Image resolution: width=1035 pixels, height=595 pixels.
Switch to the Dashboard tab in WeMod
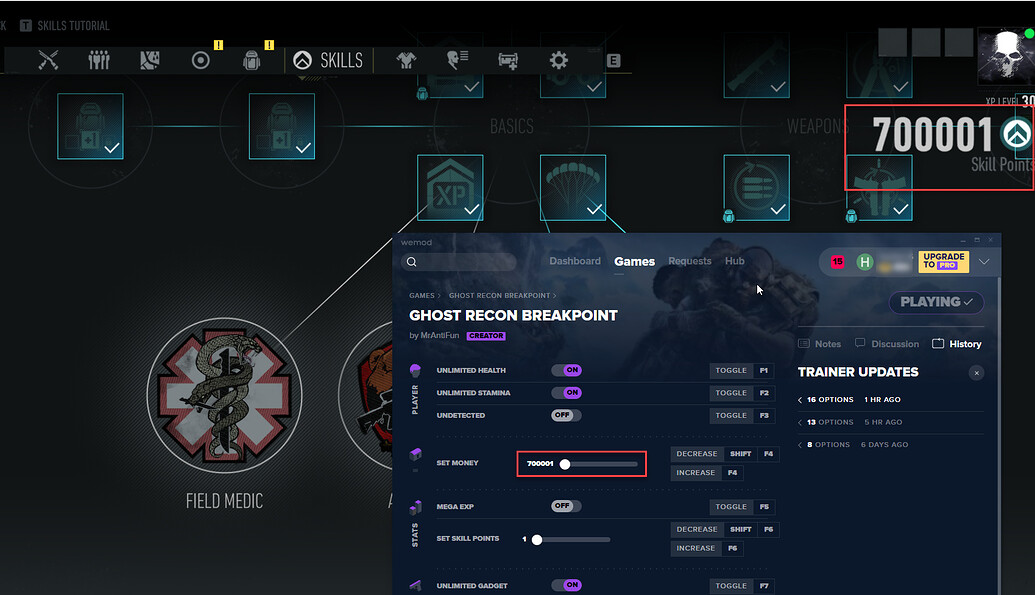click(x=575, y=261)
